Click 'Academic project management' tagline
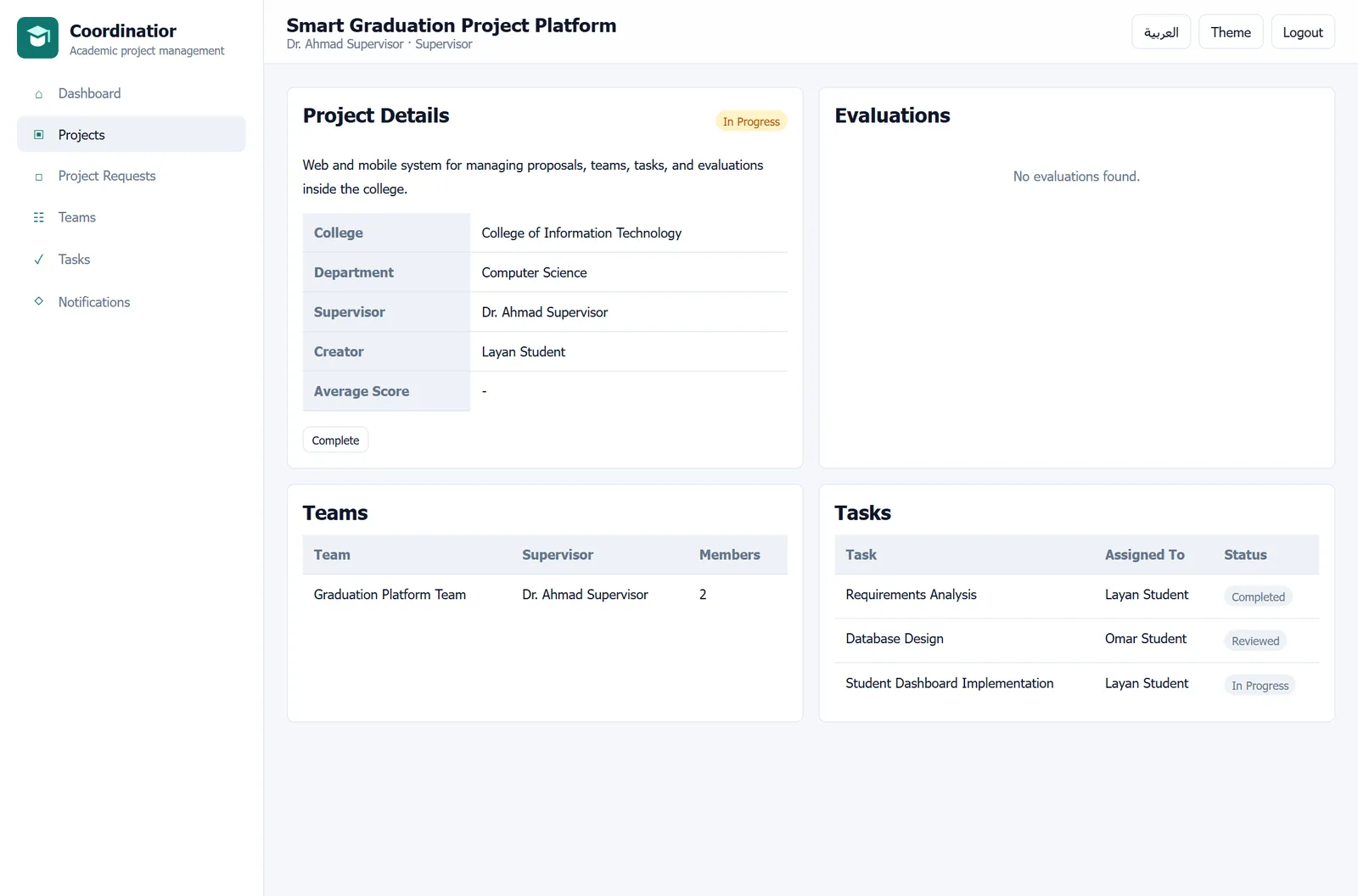The width and height of the screenshot is (1358, 896). point(147,51)
